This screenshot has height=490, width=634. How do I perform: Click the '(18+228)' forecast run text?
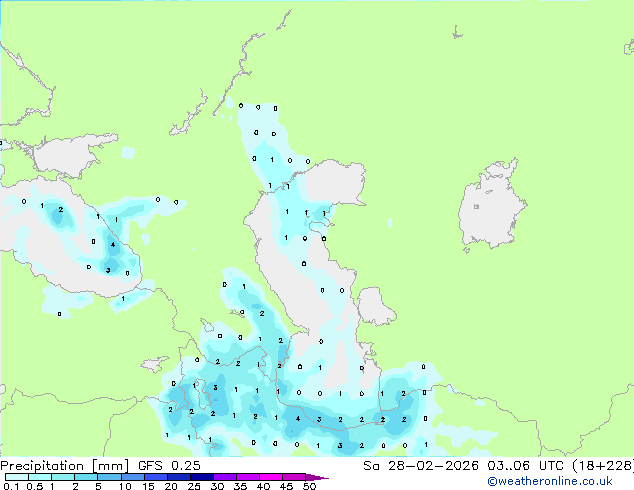[603, 466]
